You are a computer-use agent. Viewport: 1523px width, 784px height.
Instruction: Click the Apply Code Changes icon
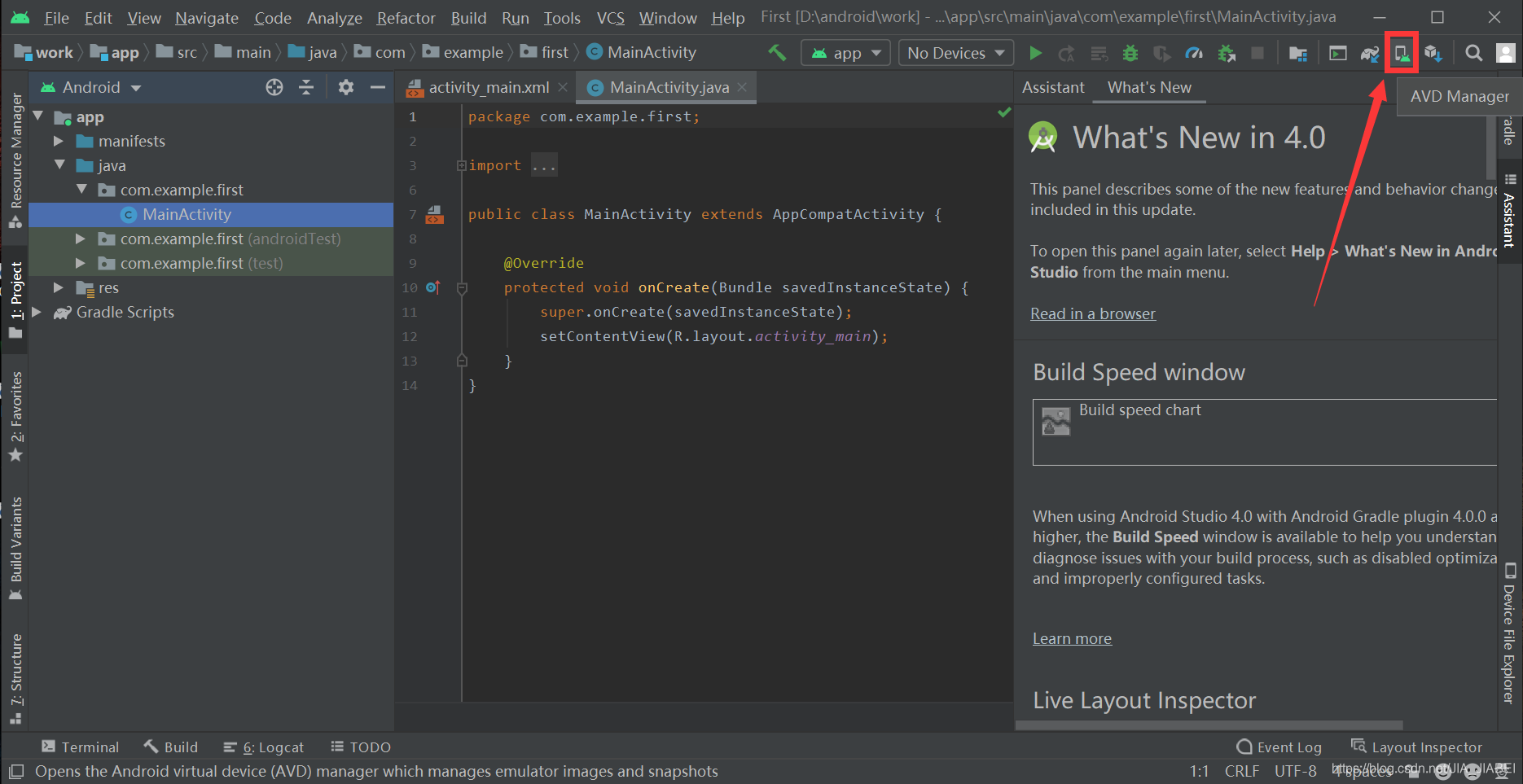click(1099, 53)
